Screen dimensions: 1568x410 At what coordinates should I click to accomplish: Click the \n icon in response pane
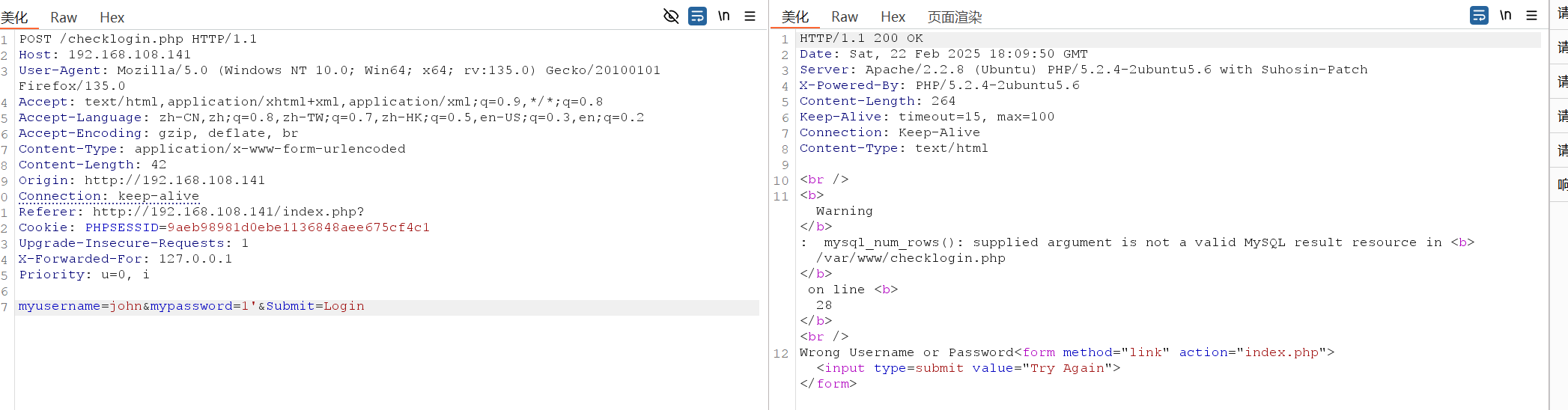[x=1505, y=16]
